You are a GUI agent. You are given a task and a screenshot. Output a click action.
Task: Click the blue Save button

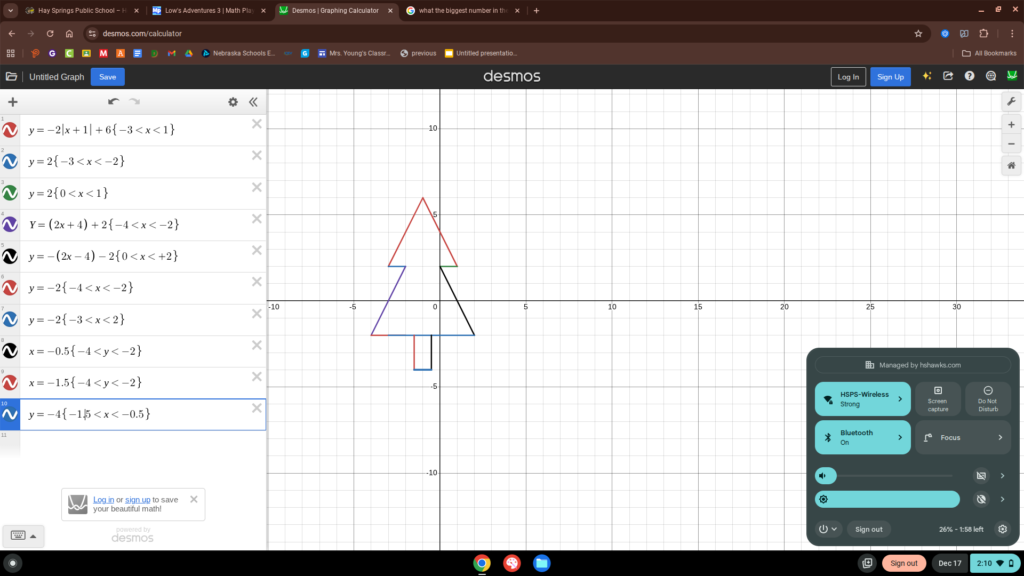point(107,77)
